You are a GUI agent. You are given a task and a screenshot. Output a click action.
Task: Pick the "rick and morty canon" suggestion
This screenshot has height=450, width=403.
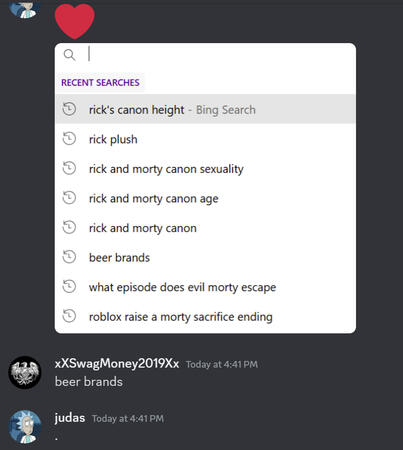(205, 228)
